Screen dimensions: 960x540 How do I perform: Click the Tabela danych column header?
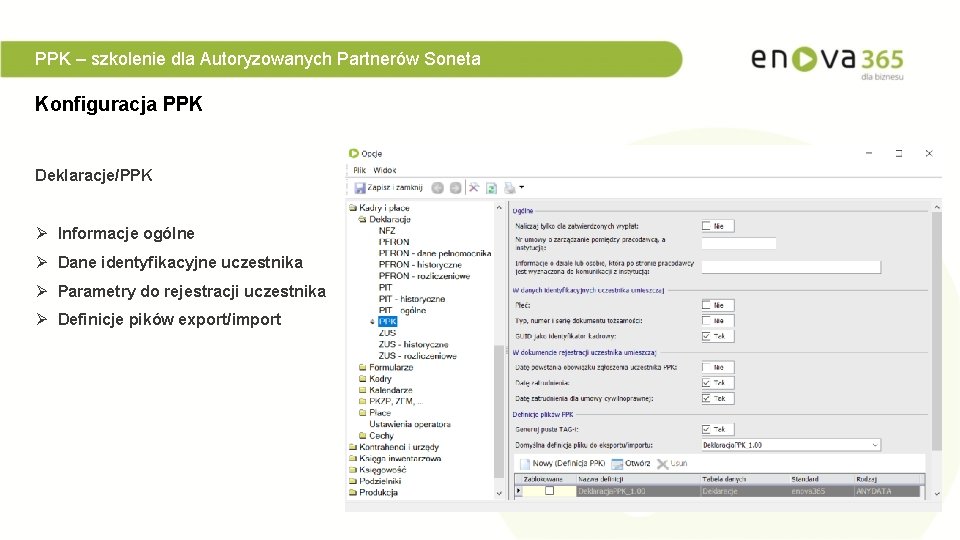744,479
